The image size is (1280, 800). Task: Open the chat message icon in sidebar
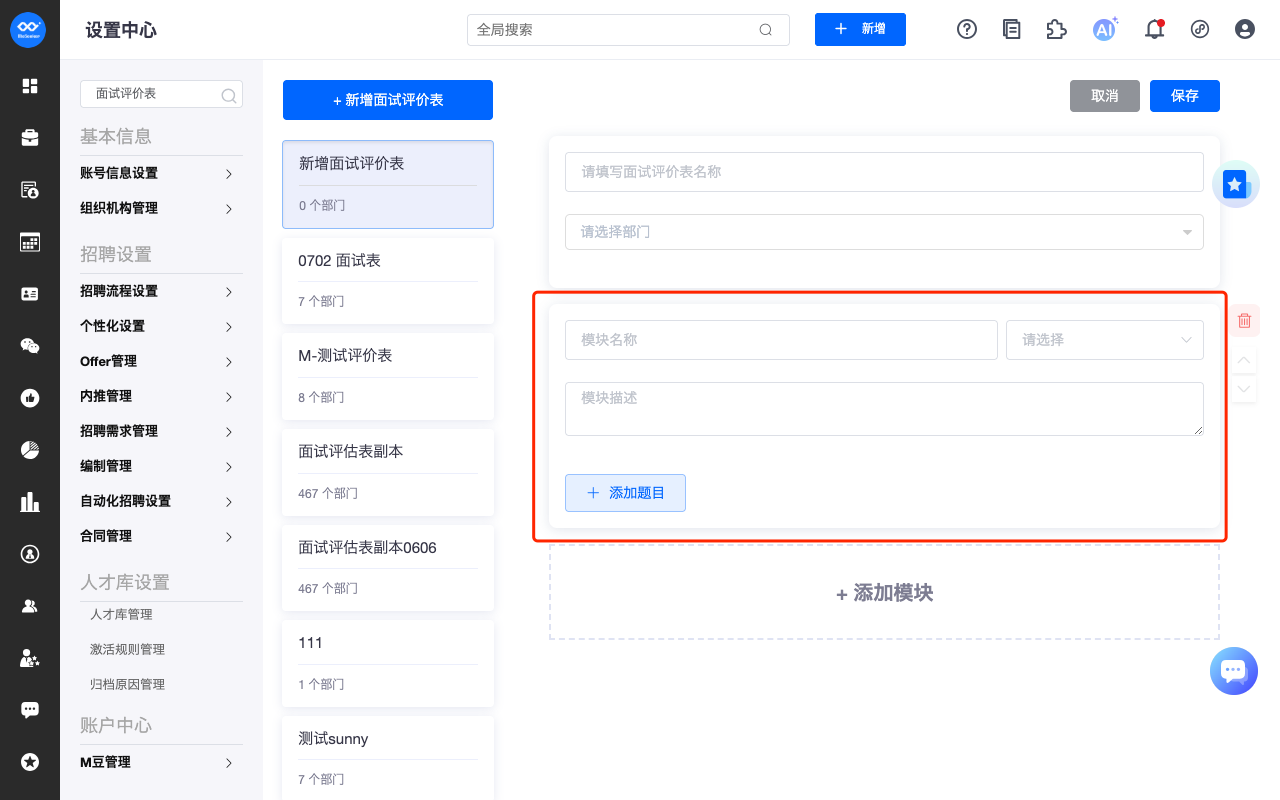30,710
